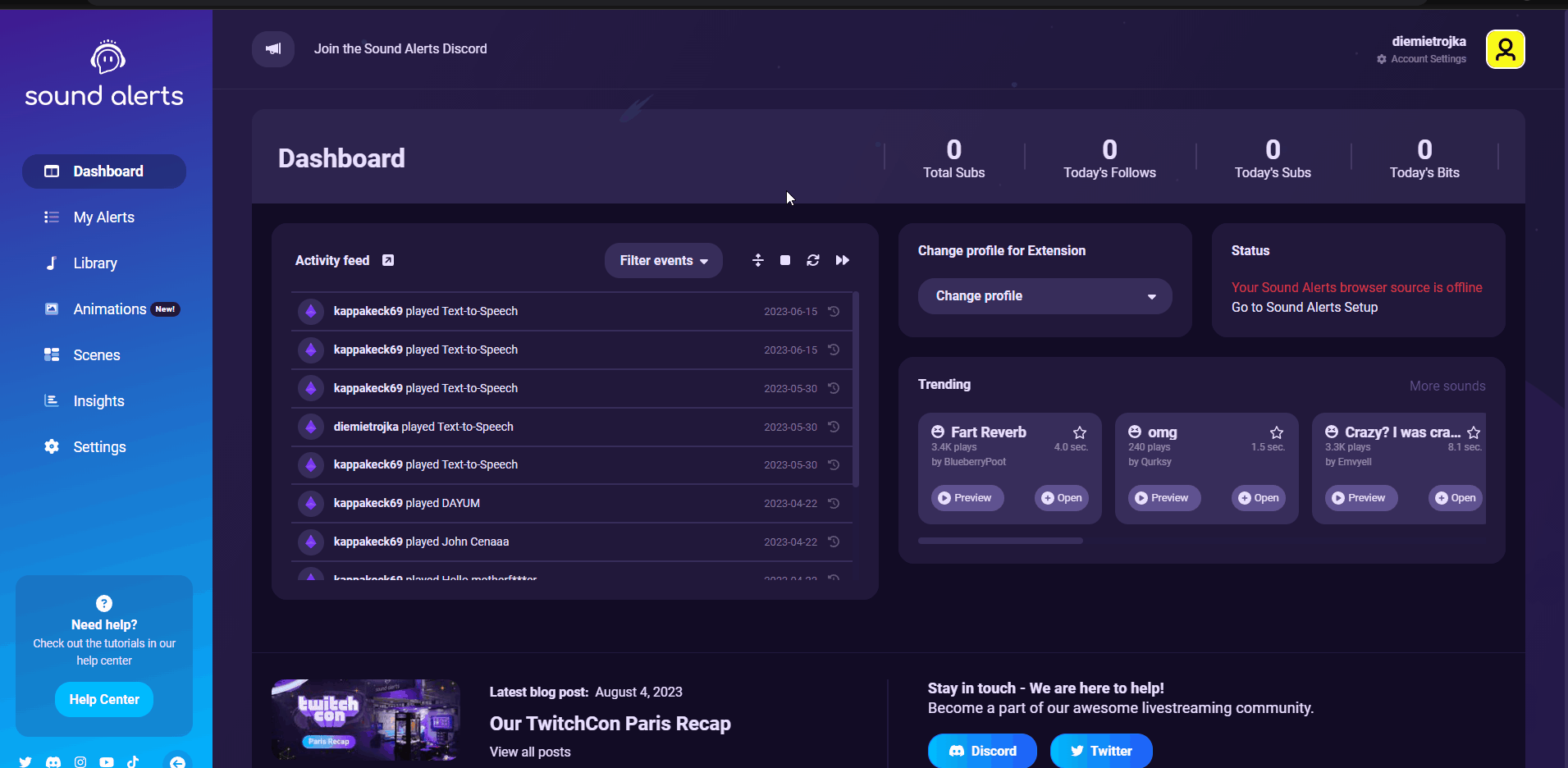Stop the activity feed playback
The width and height of the screenshot is (1568, 768).
click(x=785, y=260)
